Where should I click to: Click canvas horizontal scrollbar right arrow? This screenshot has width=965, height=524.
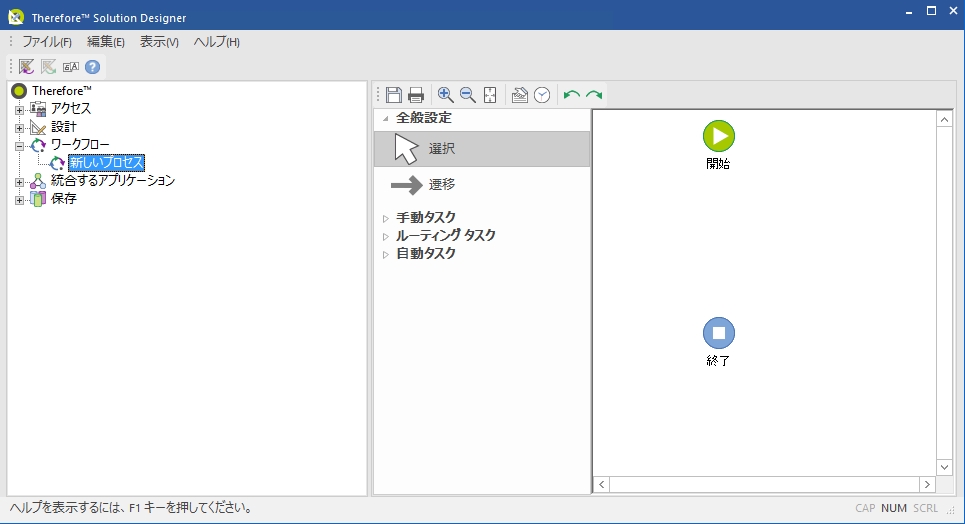[927, 485]
